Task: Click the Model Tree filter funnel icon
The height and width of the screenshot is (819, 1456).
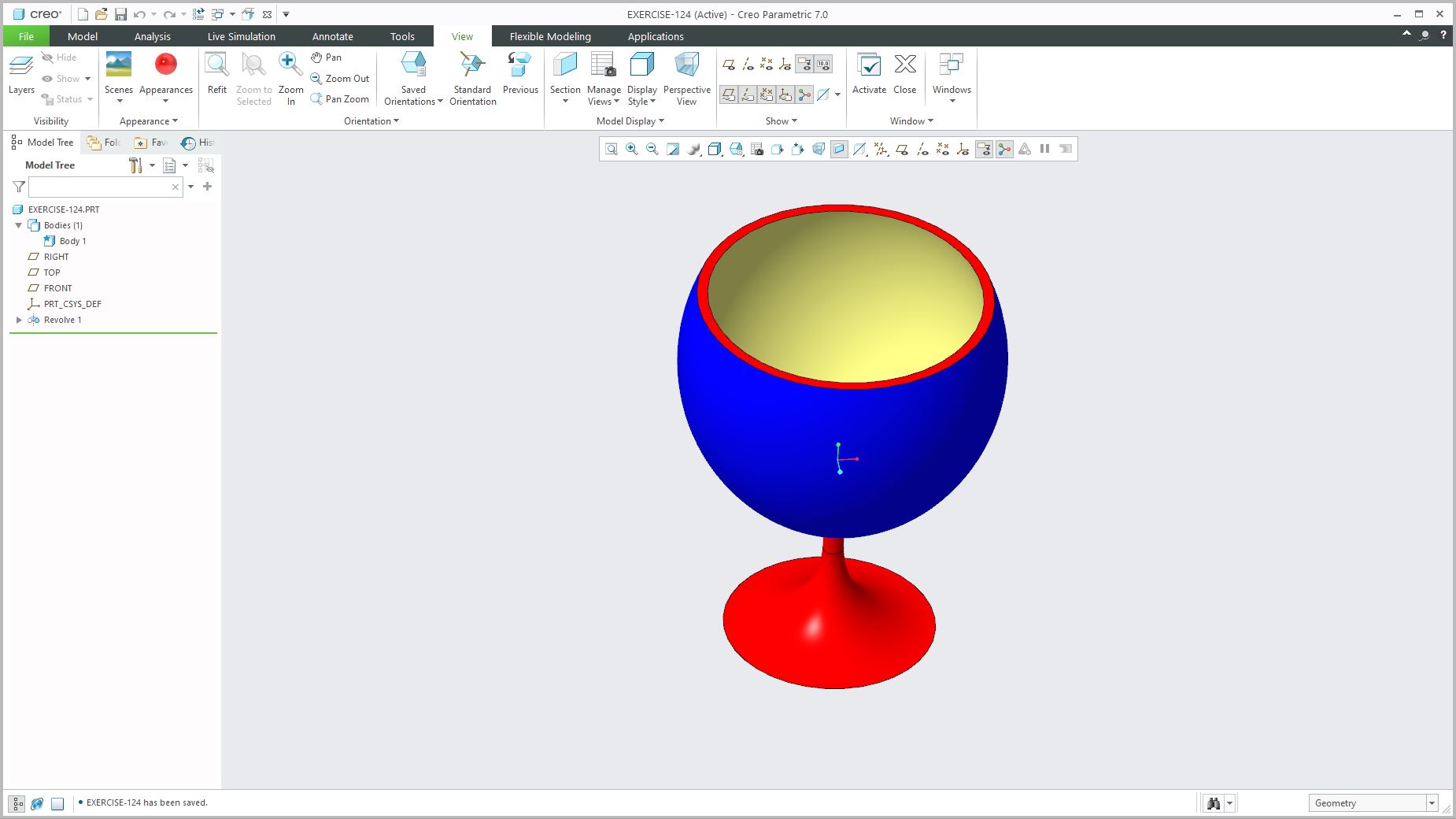Action: (19, 187)
